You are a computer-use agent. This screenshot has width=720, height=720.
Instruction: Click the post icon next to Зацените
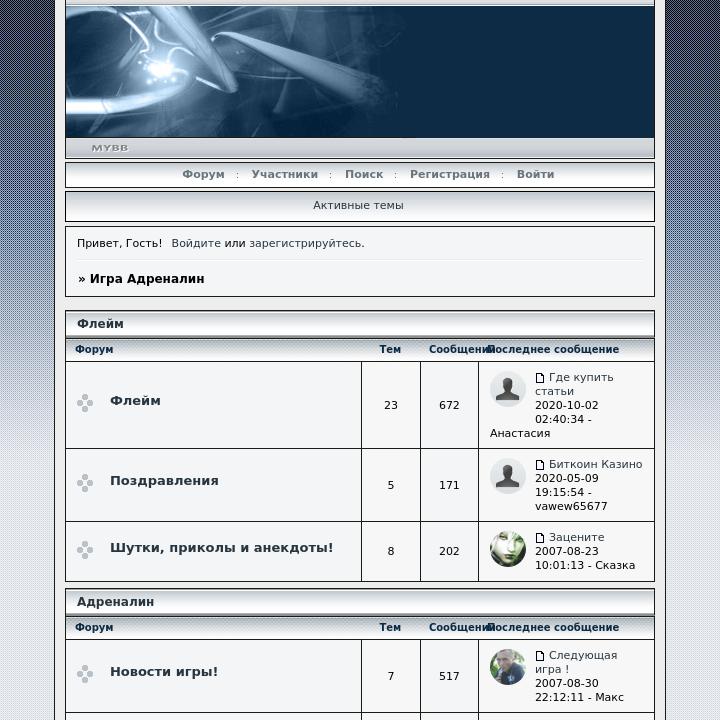coord(540,538)
